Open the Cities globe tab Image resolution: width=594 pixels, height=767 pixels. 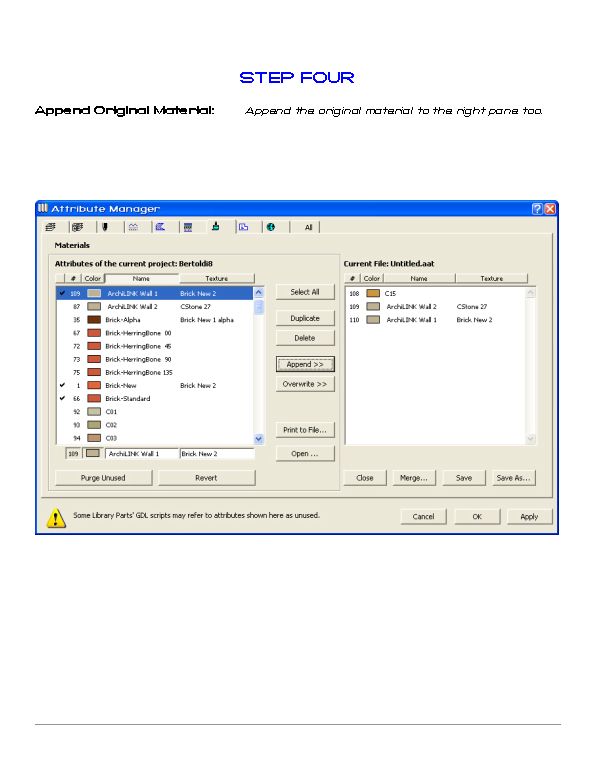[x=271, y=227]
